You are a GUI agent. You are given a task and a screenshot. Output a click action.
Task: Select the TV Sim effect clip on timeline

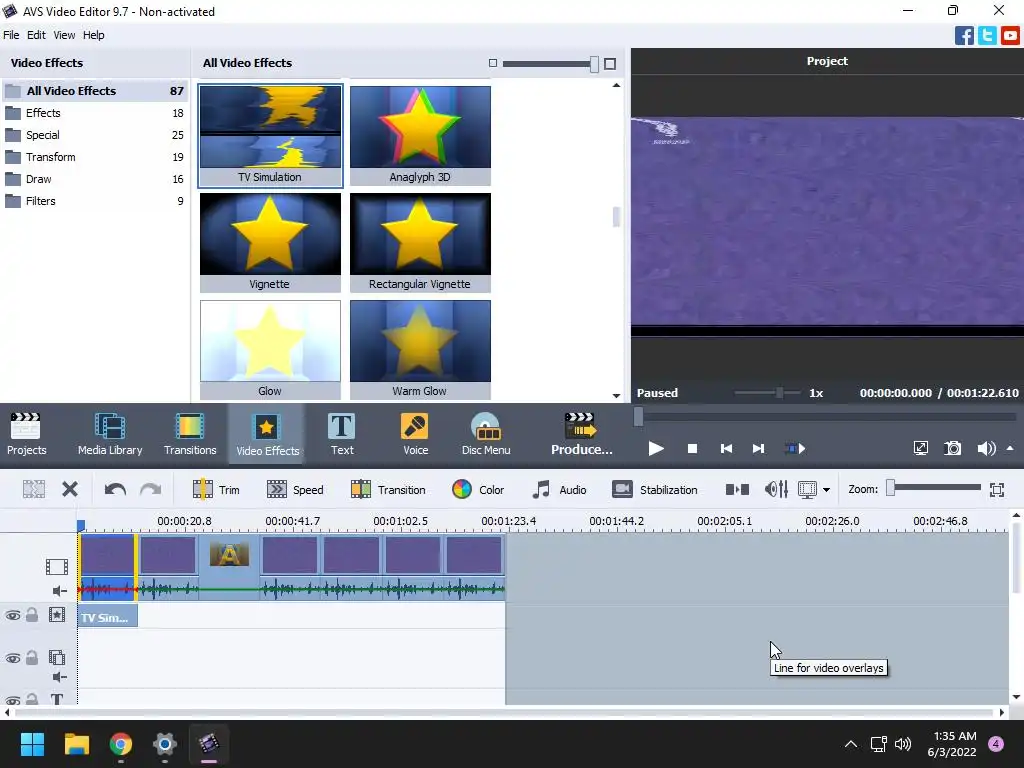pyautogui.click(x=108, y=616)
